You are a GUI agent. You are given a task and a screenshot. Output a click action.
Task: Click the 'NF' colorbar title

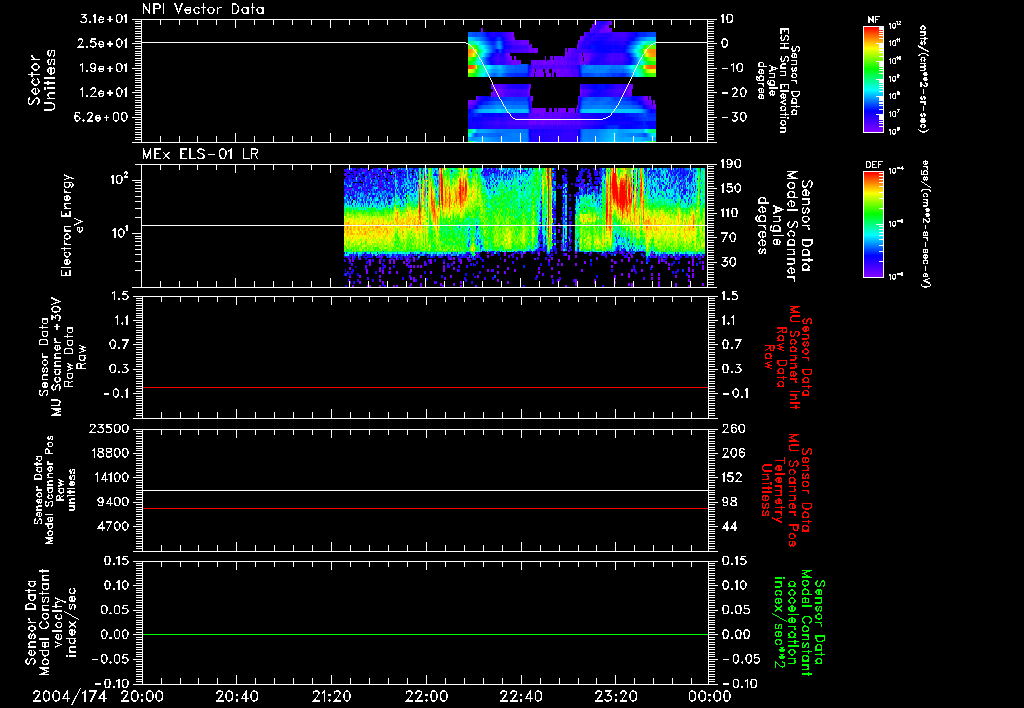(x=873, y=20)
